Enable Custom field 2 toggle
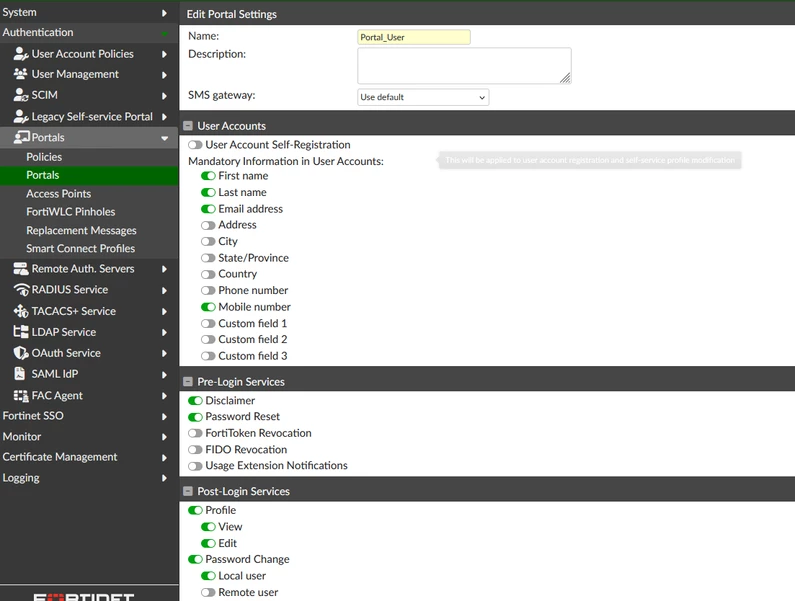The width and height of the screenshot is (795, 601). [x=208, y=339]
